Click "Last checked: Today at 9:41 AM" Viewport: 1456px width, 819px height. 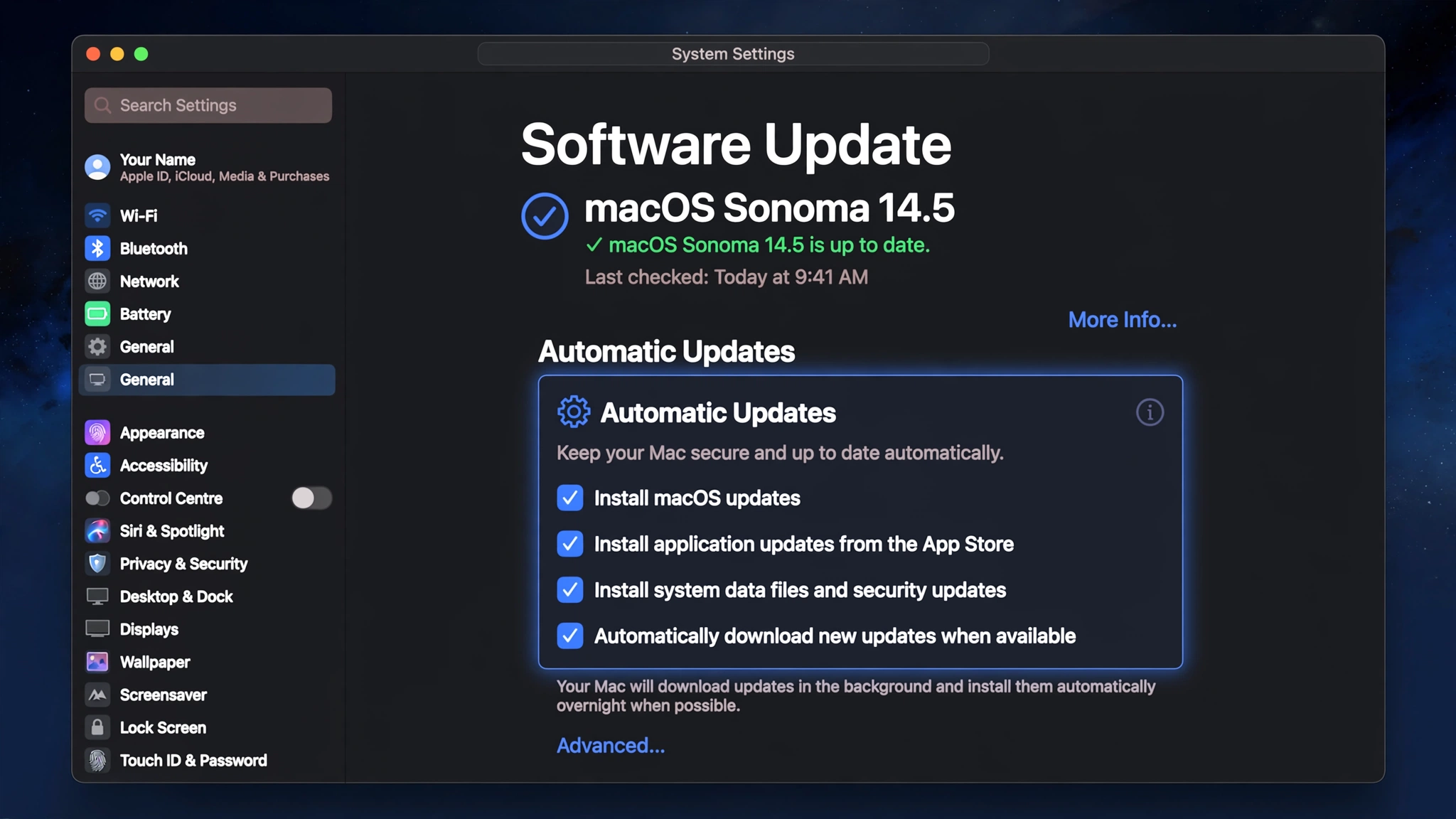(x=727, y=277)
